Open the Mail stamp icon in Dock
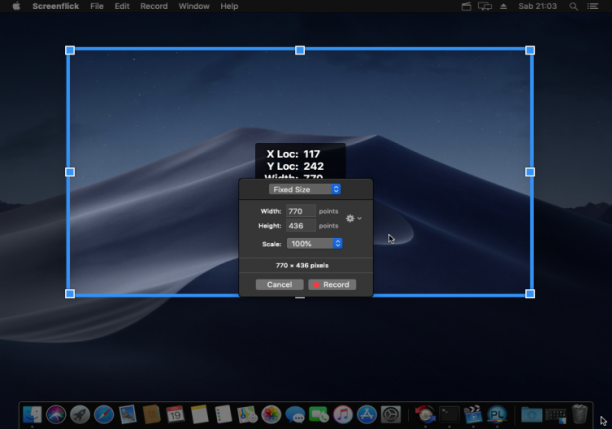612x429 pixels. pos(128,414)
